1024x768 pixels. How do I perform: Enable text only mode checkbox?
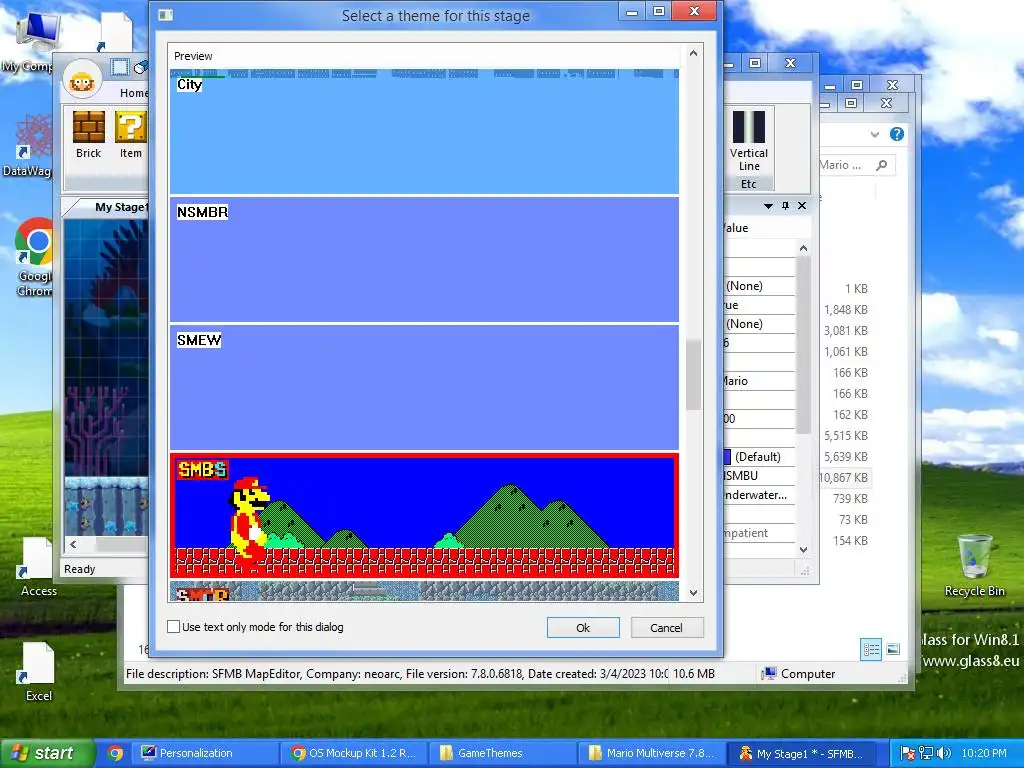point(174,627)
